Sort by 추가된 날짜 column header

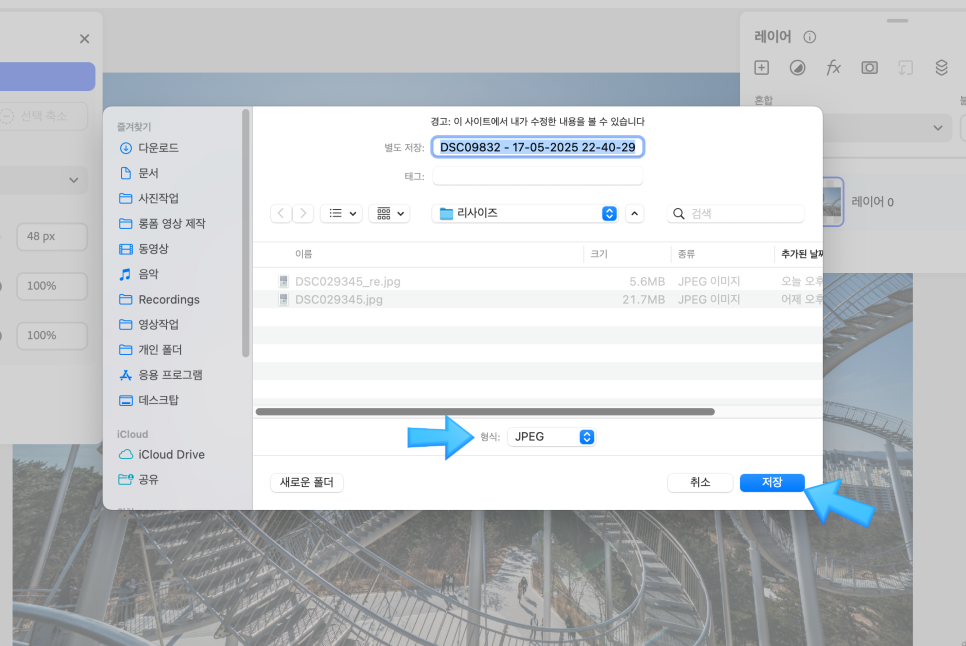pyautogui.click(x=800, y=254)
